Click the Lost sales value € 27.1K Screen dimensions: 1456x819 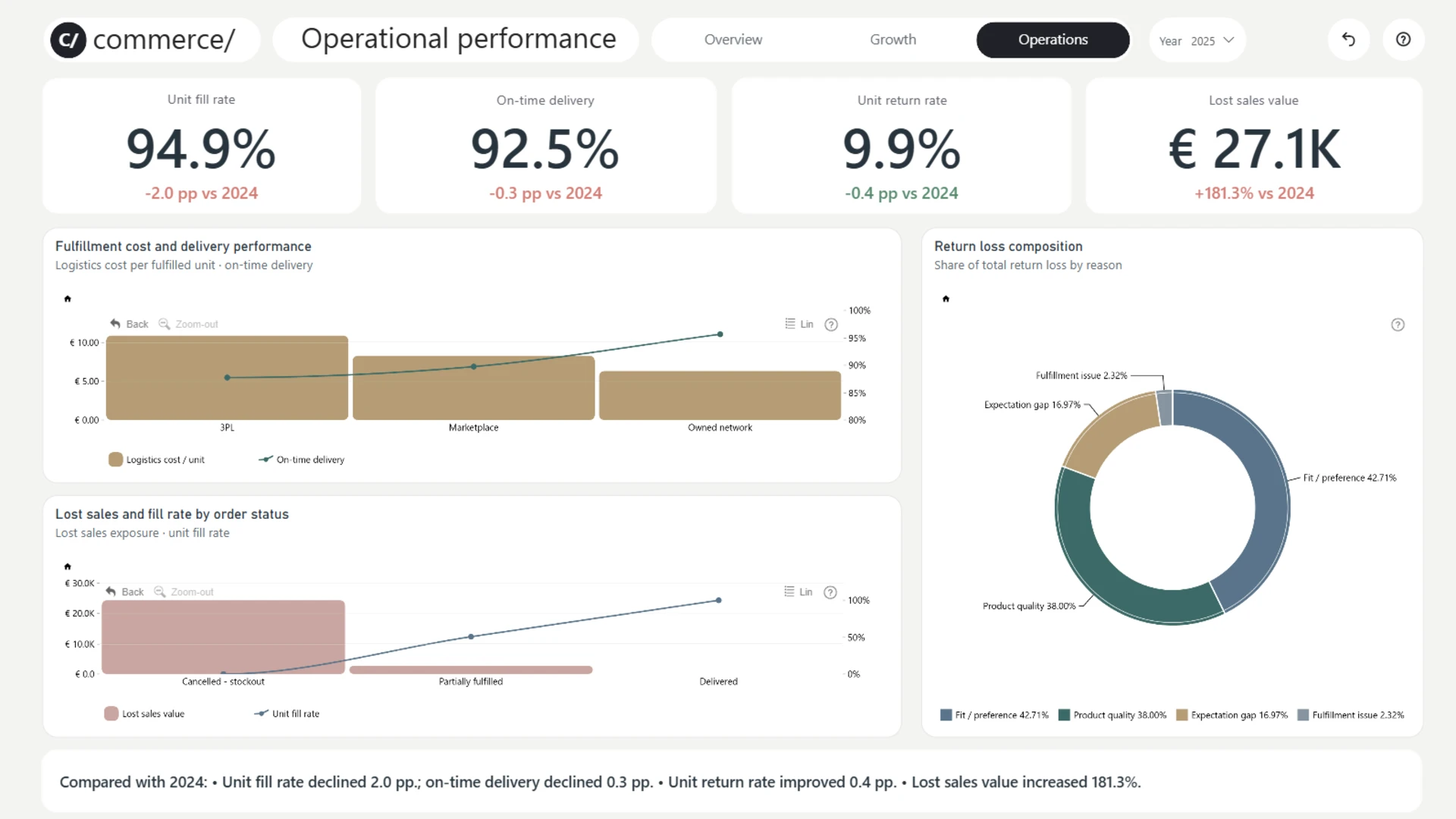click(x=1254, y=149)
